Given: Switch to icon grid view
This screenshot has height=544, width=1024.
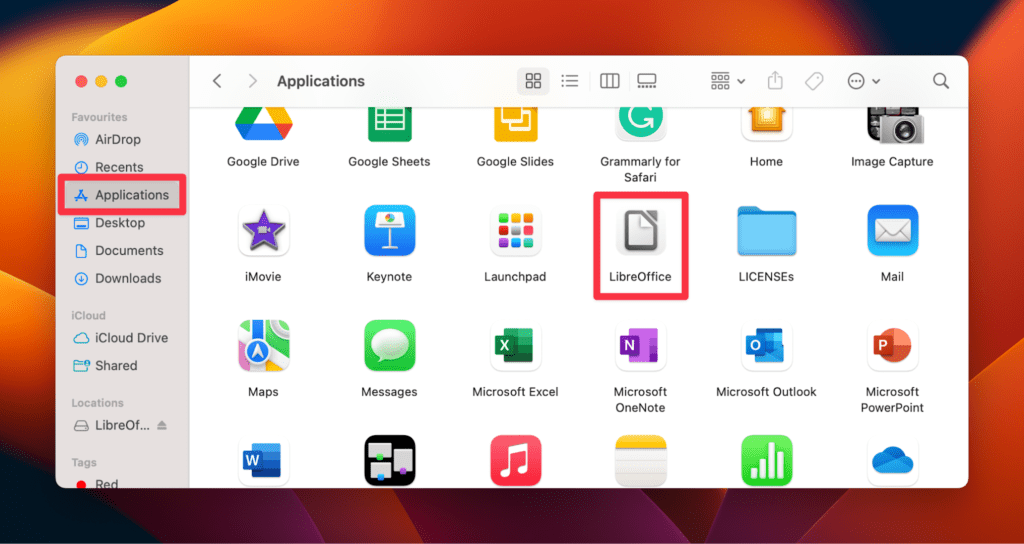Looking at the screenshot, I should (534, 81).
